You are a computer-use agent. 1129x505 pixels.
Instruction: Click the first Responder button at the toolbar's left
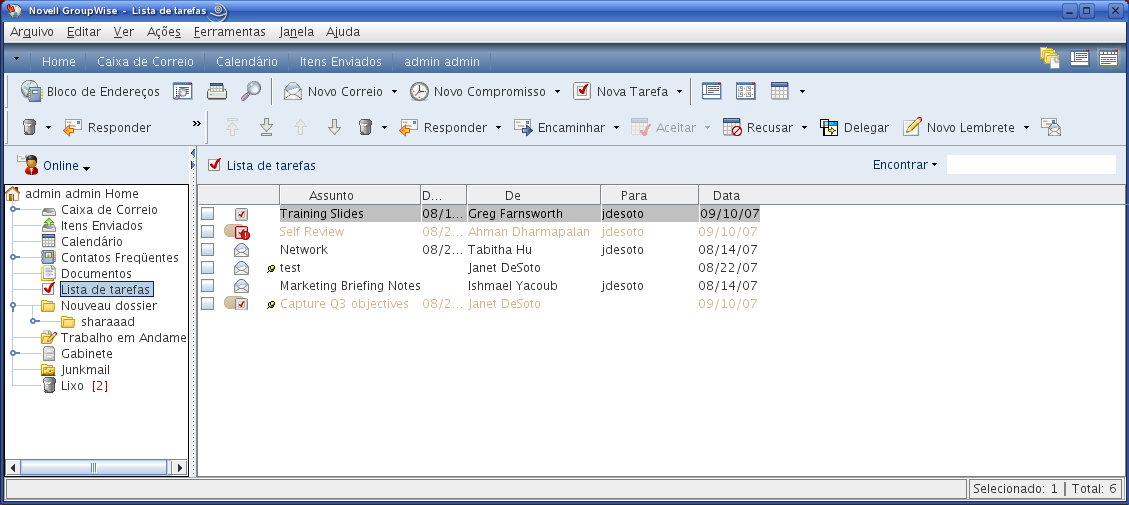[107, 128]
